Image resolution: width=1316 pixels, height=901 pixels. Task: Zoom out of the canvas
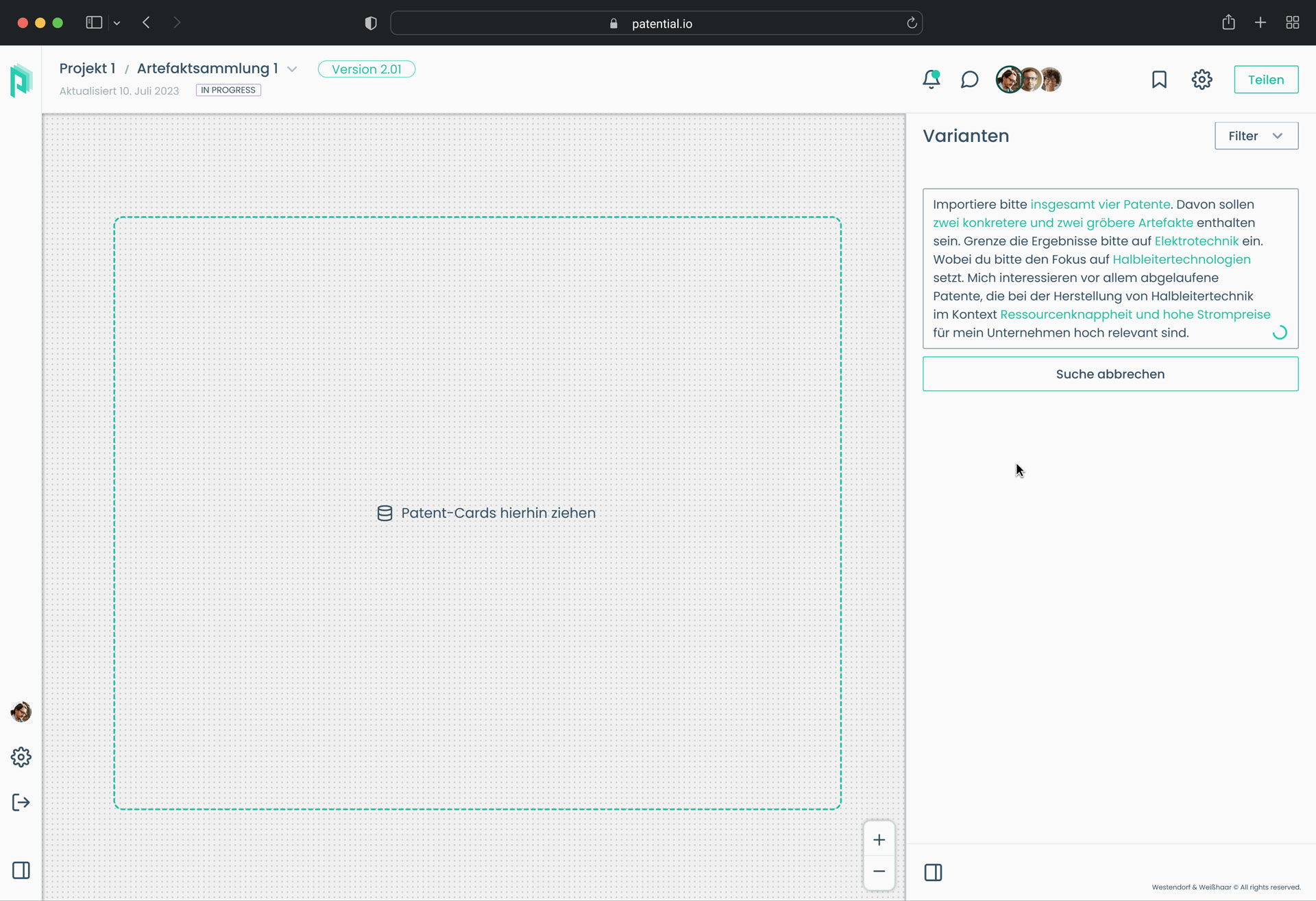tap(879, 872)
